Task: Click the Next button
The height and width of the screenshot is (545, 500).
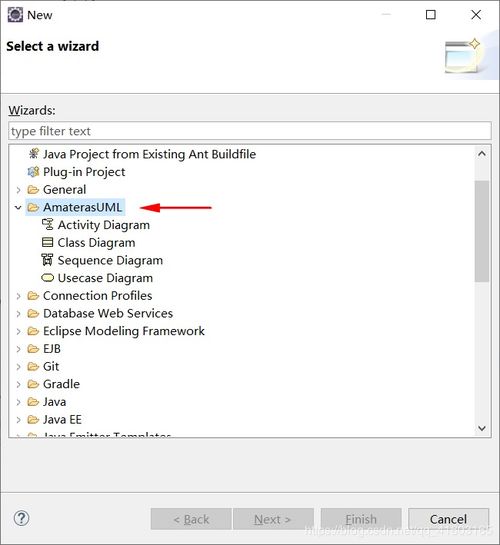Action: [x=273, y=519]
